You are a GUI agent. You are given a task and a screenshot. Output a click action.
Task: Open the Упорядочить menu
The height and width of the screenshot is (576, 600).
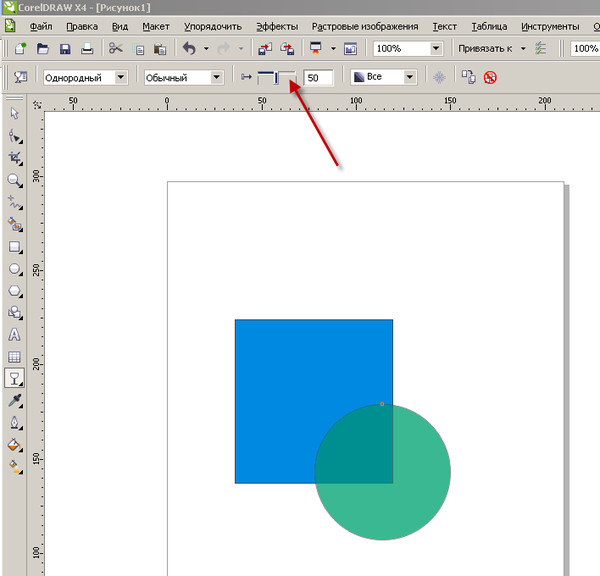coord(213,26)
